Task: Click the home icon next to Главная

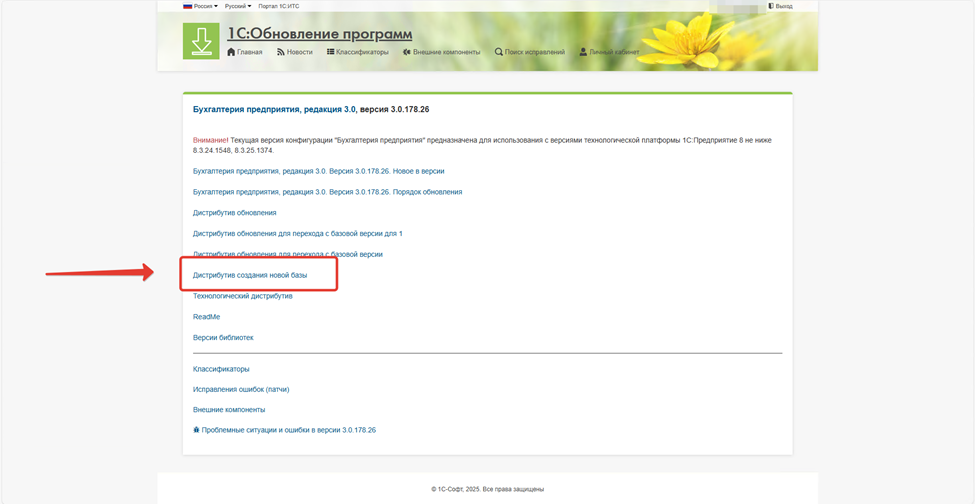Action: tap(231, 52)
